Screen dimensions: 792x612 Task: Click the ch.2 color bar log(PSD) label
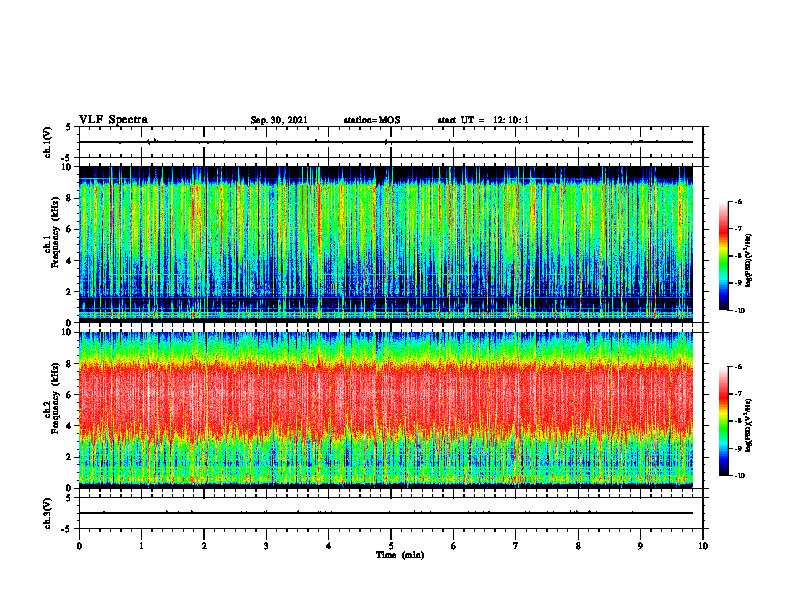coord(749,425)
